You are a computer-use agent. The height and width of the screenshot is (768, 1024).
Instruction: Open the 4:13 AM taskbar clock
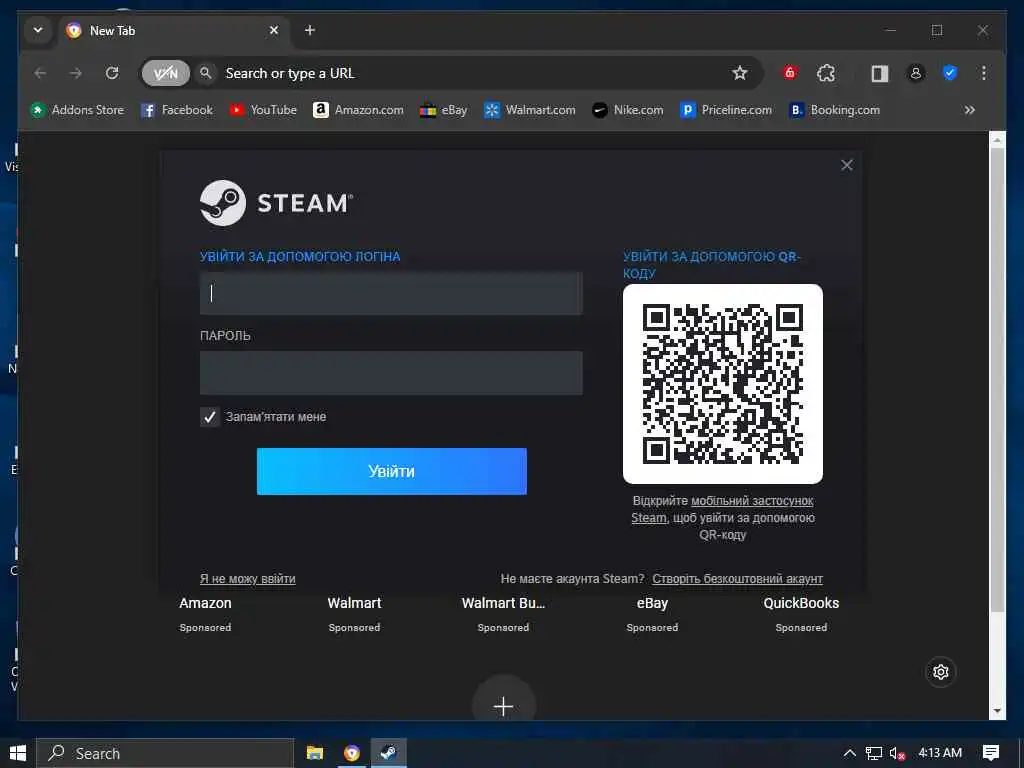[940, 753]
